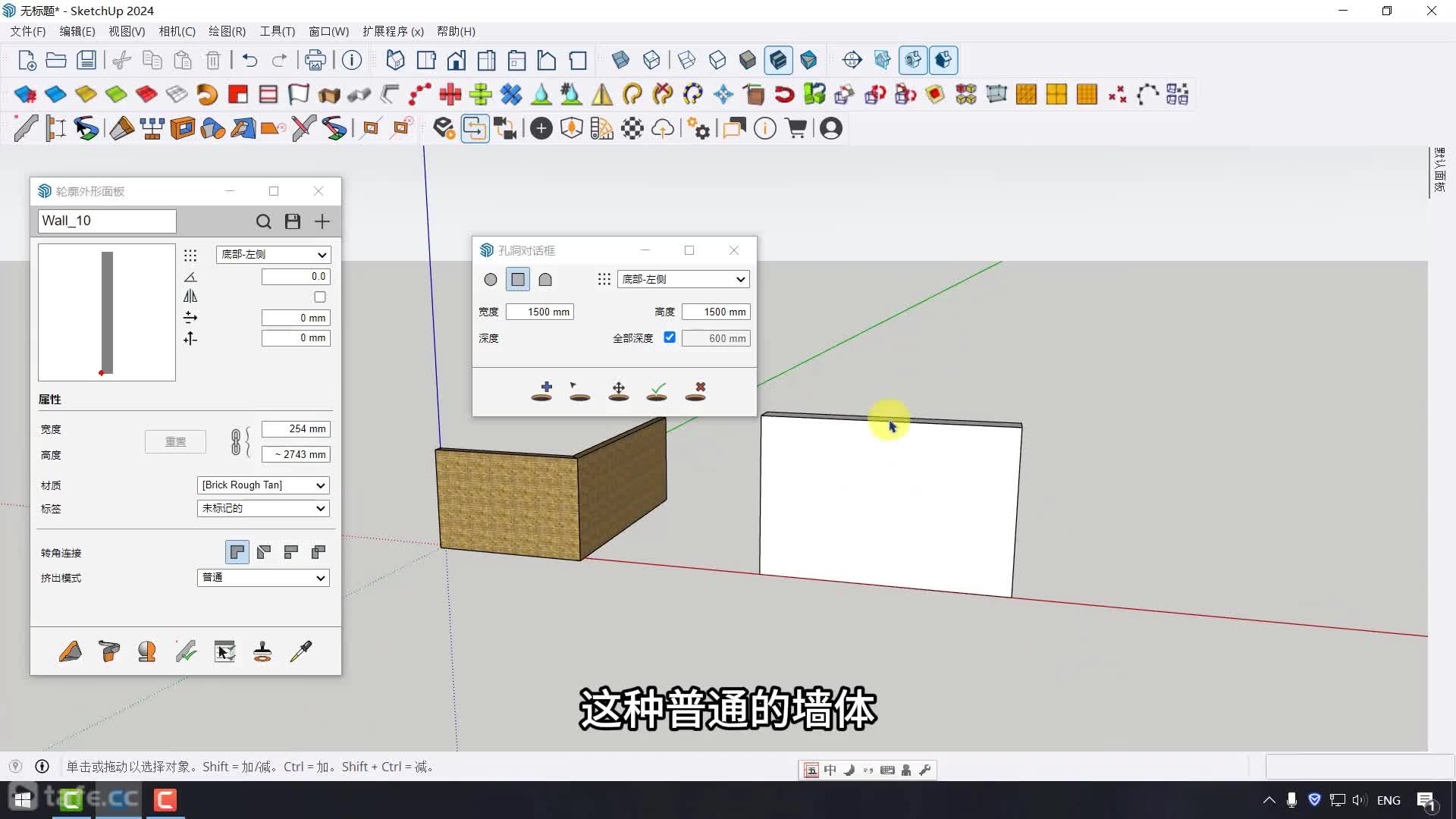
Task: Select the X-ray face style icon
Action: point(620,60)
